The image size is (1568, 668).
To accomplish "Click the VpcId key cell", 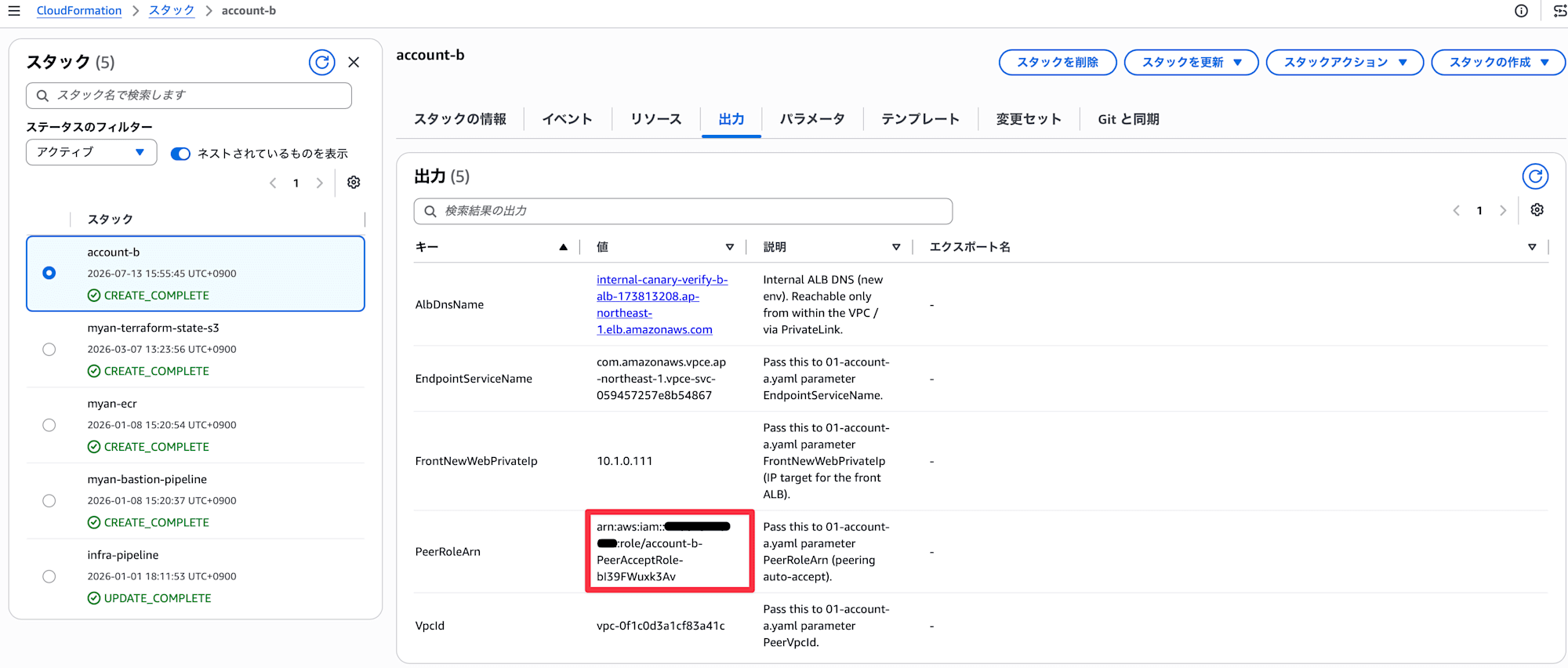I will pos(430,626).
